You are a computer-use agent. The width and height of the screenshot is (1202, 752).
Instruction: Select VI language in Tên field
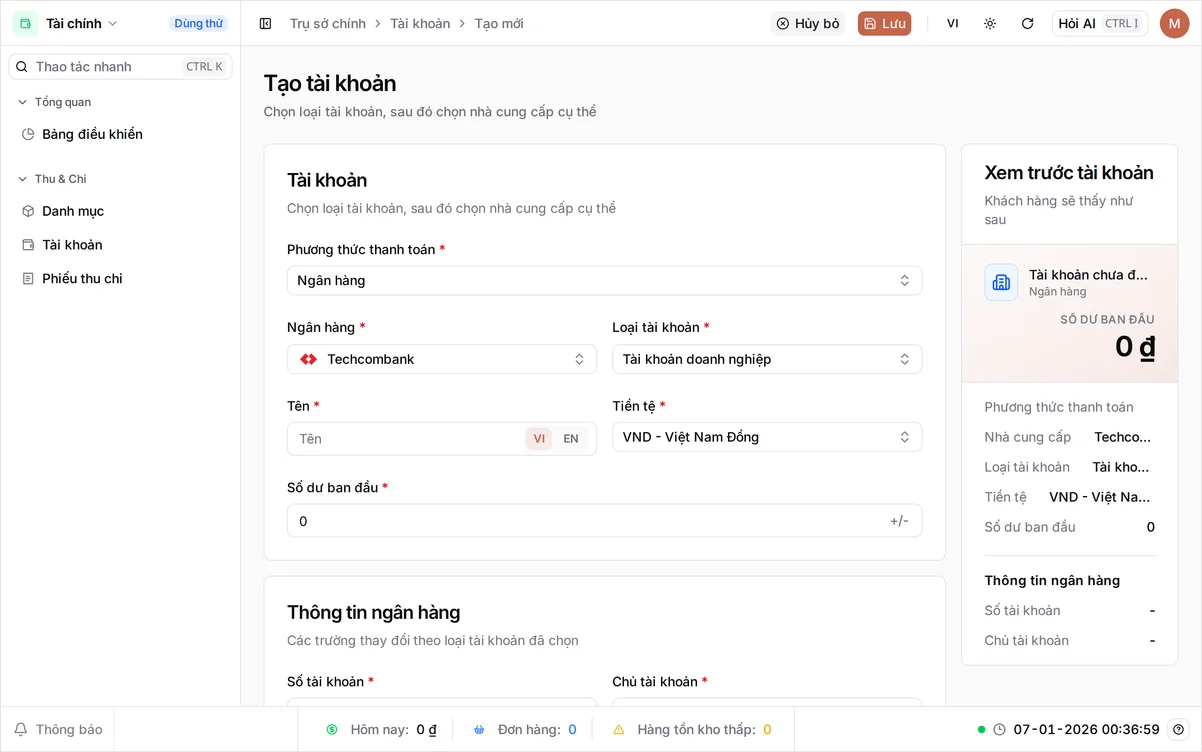pos(539,438)
